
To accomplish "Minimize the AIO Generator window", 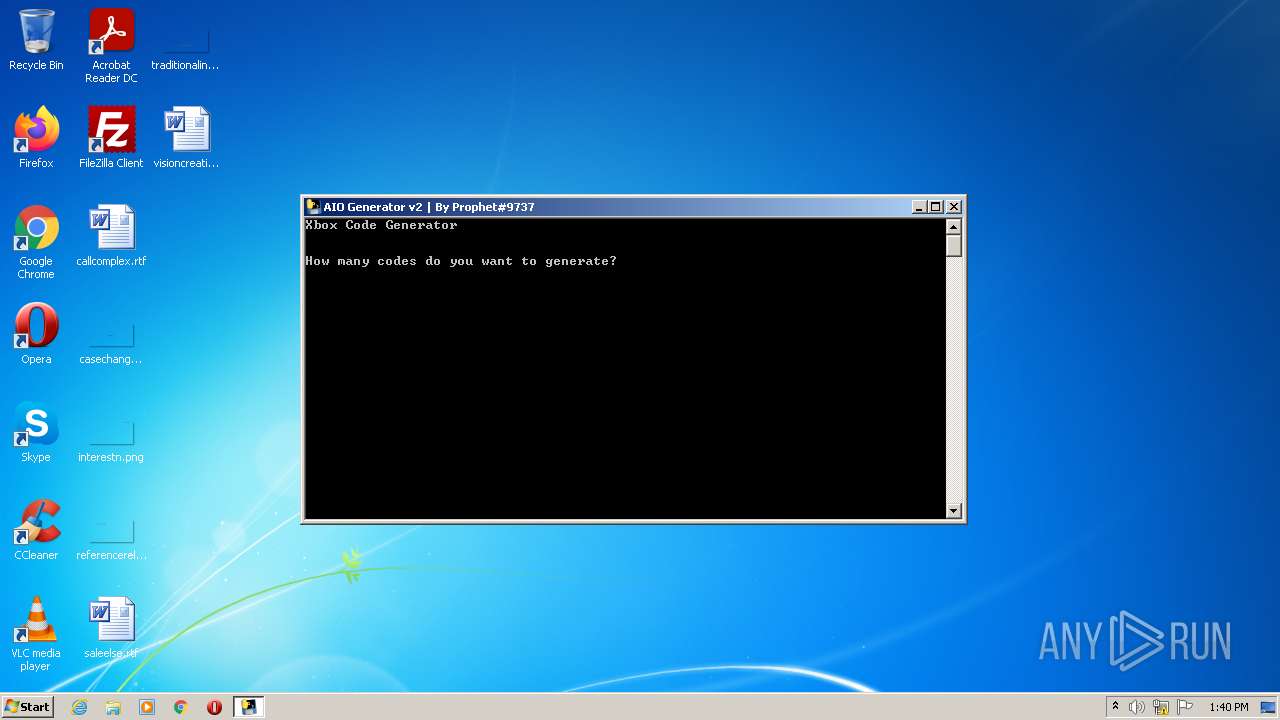I will pyautogui.click(x=919, y=207).
